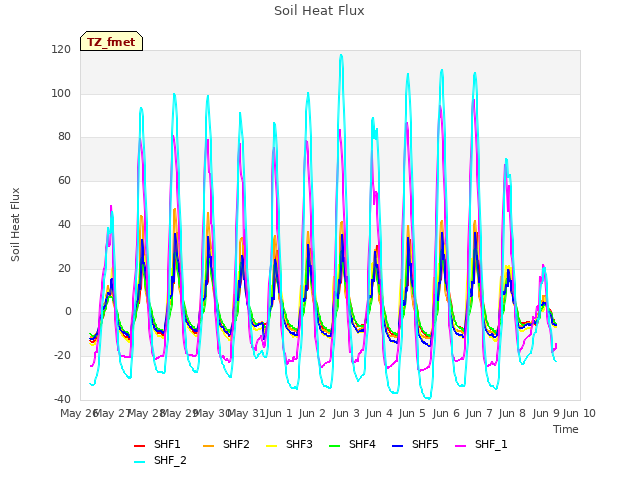Click the Jun 10 x-axis date label
This screenshot has width=640, height=480.
[579, 413]
